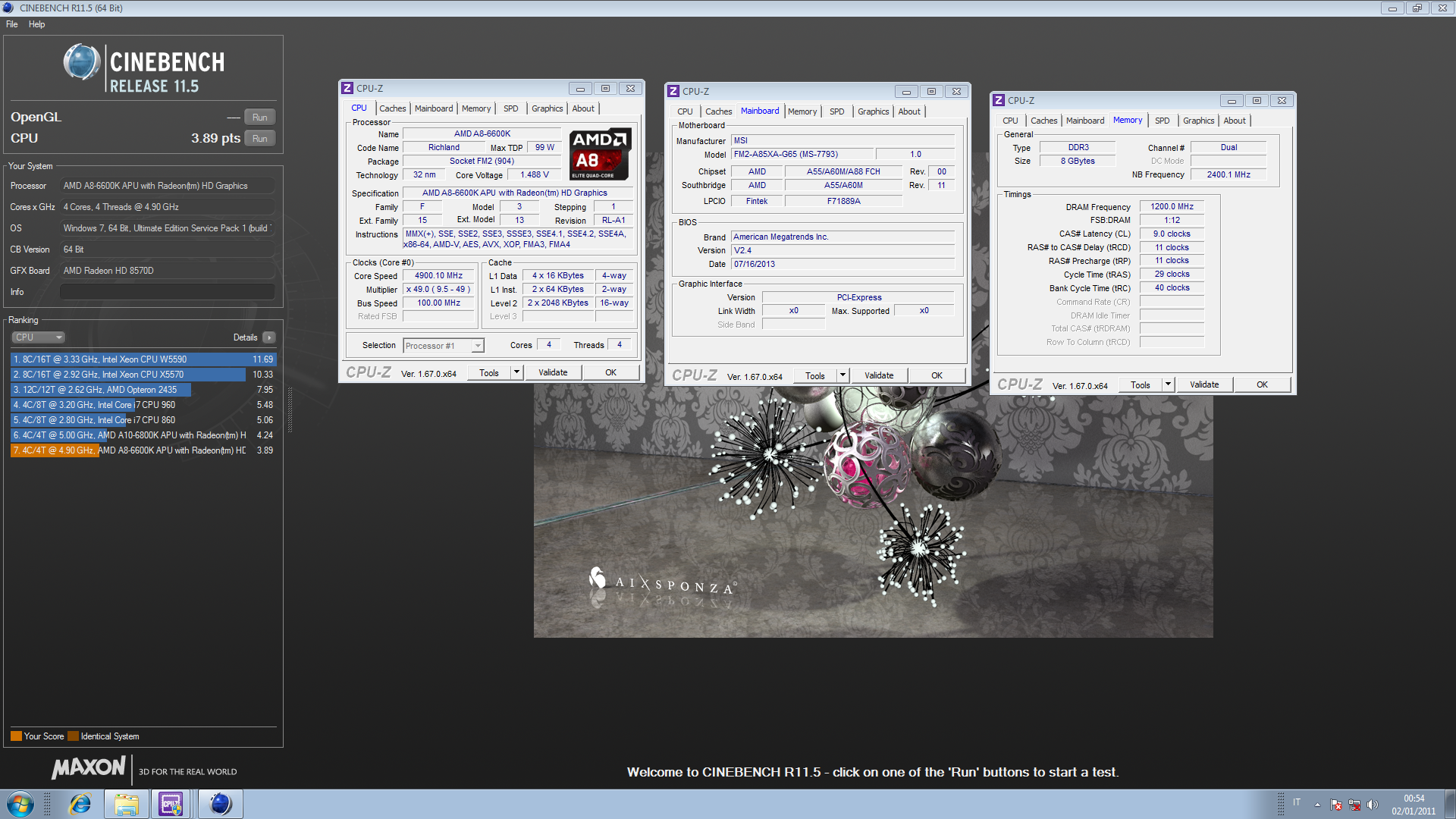Image resolution: width=1456 pixels, height=819 pixels.
Task: Select AMD Opteron 2435 ranking entry
Action: [x=143, y=390]
